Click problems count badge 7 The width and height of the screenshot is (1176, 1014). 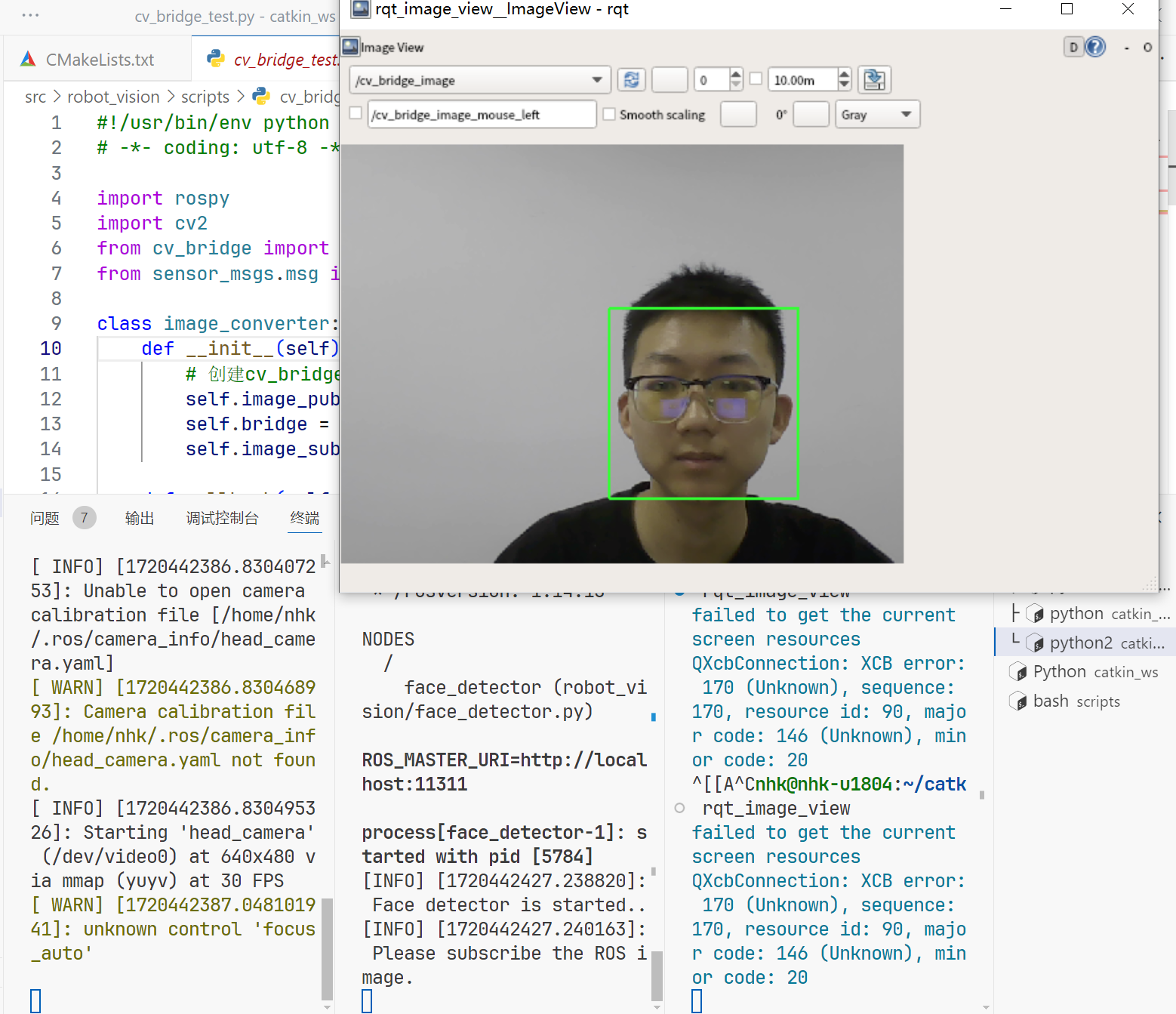[85, 518]
